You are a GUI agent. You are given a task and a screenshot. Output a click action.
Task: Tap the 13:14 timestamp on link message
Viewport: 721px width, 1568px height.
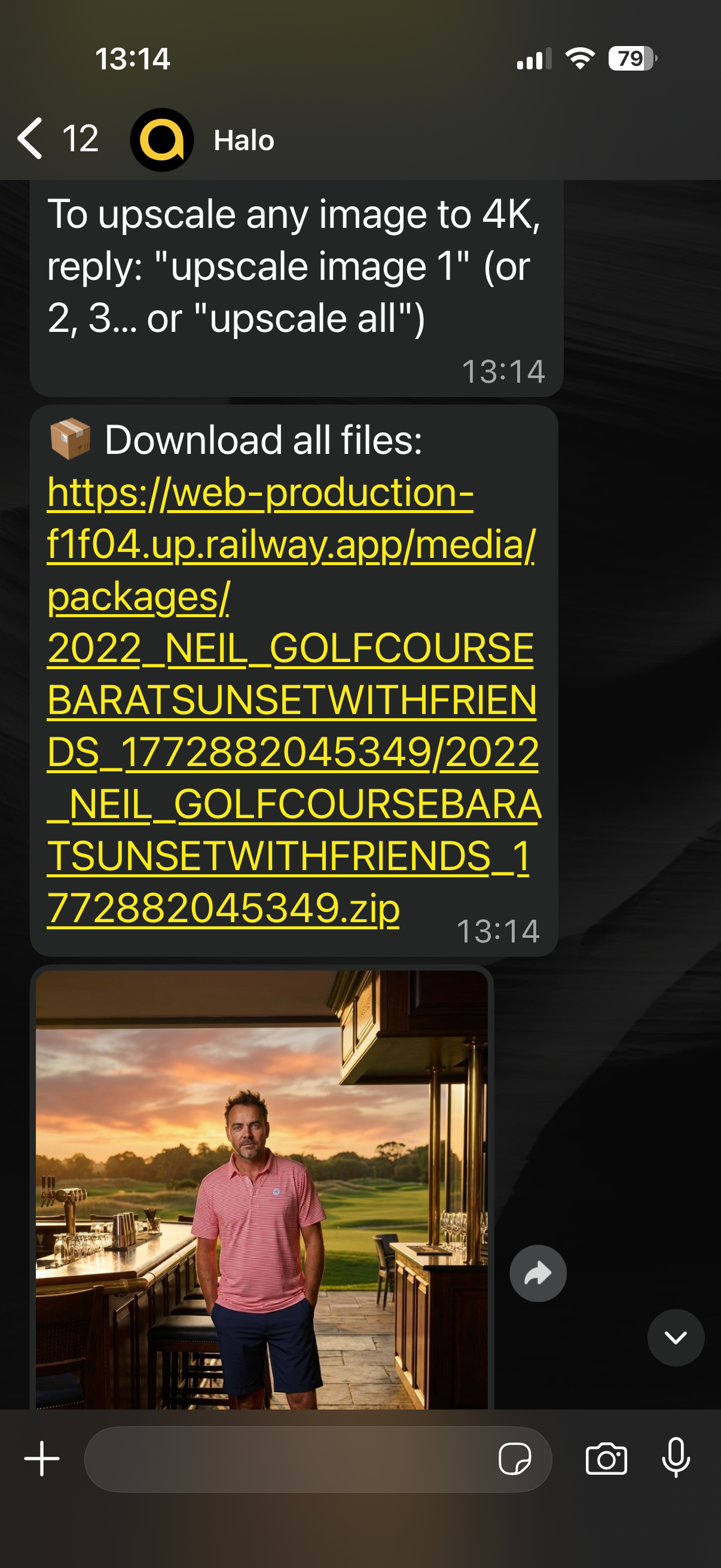click(497, 931)
